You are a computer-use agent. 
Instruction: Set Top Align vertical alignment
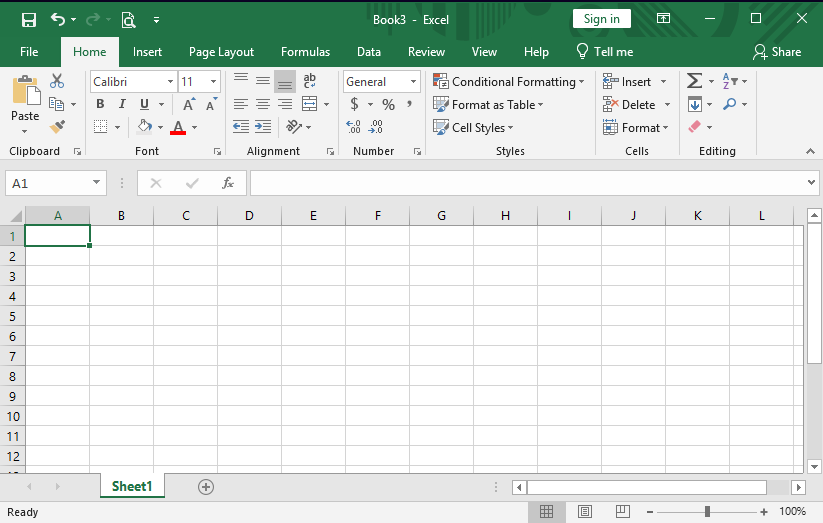(241, 81)
